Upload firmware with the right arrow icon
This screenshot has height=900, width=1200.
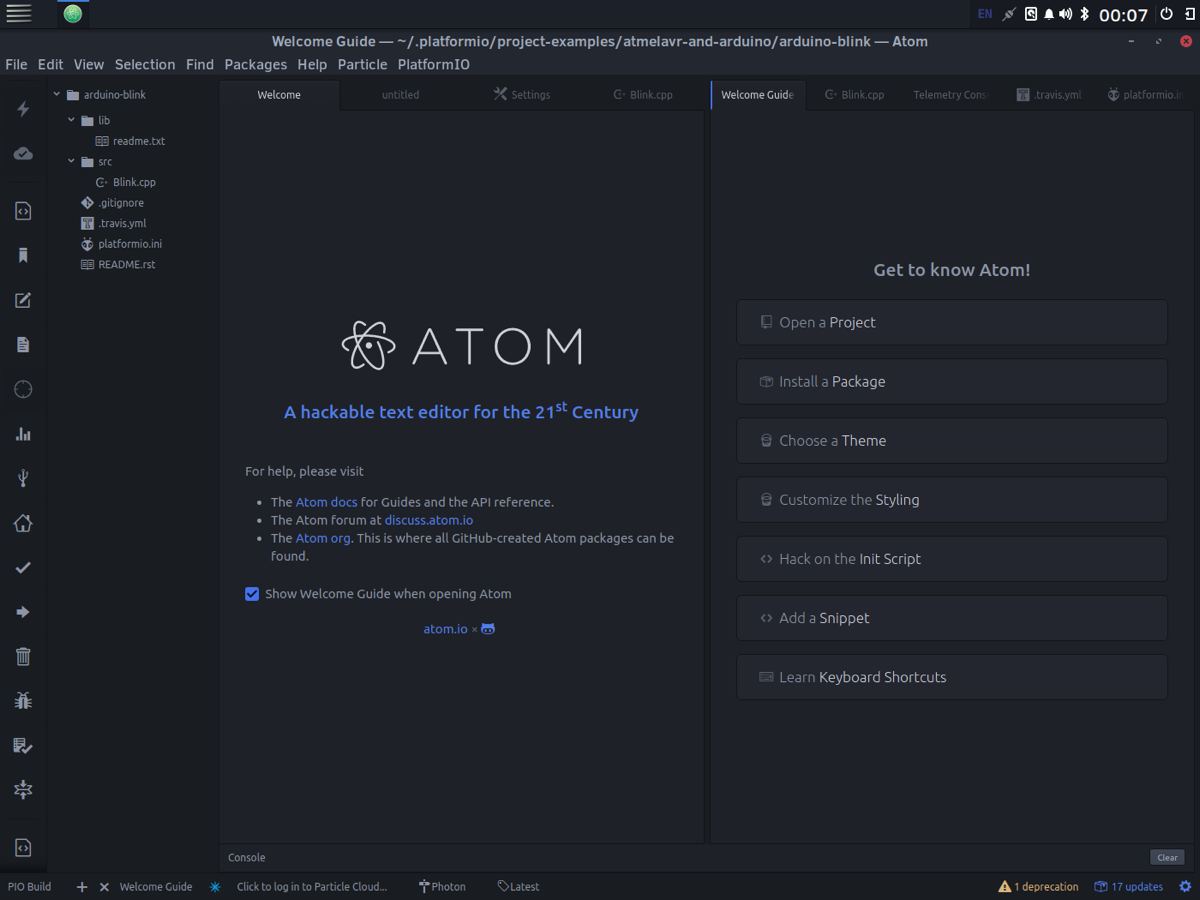click(x=23, y=612)
